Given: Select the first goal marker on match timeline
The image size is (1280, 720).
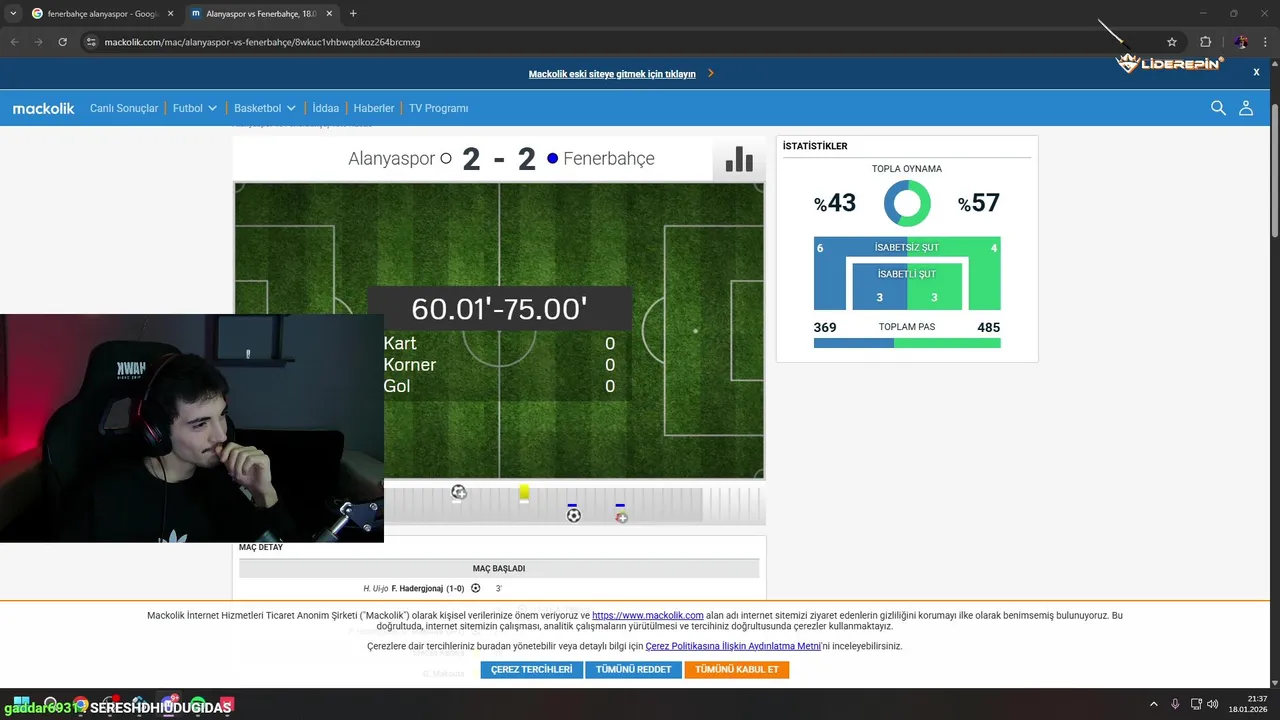Looking at the screenshot, I should [x=458, y=492].
